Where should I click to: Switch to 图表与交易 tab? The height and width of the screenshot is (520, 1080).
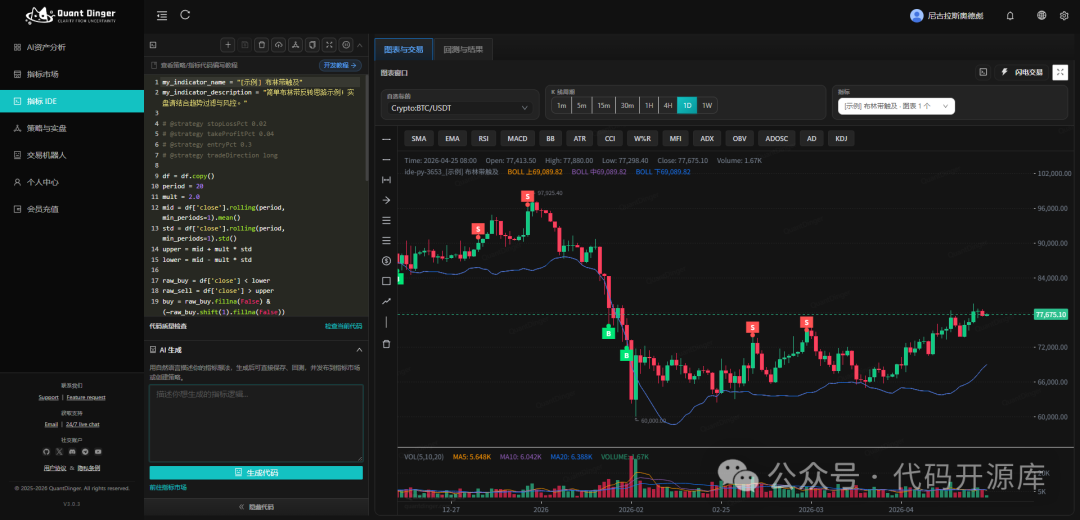tap(404, 50)
